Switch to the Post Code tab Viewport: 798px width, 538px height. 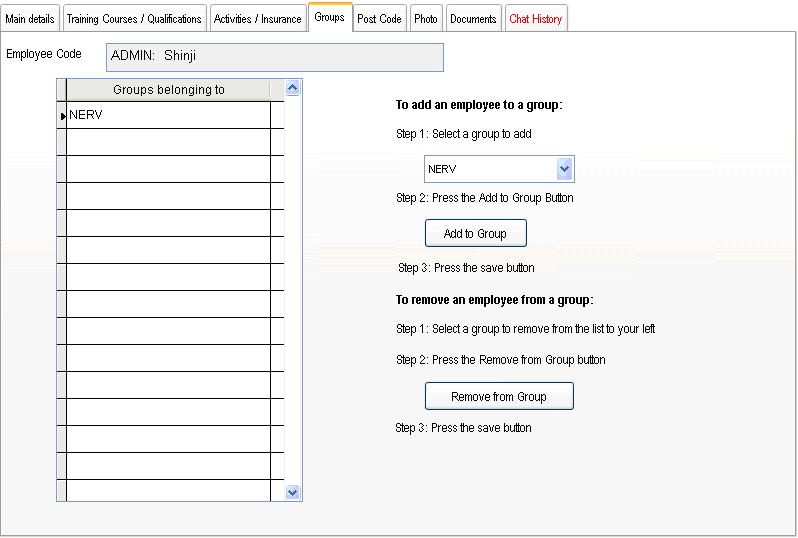tap(379, 19)
